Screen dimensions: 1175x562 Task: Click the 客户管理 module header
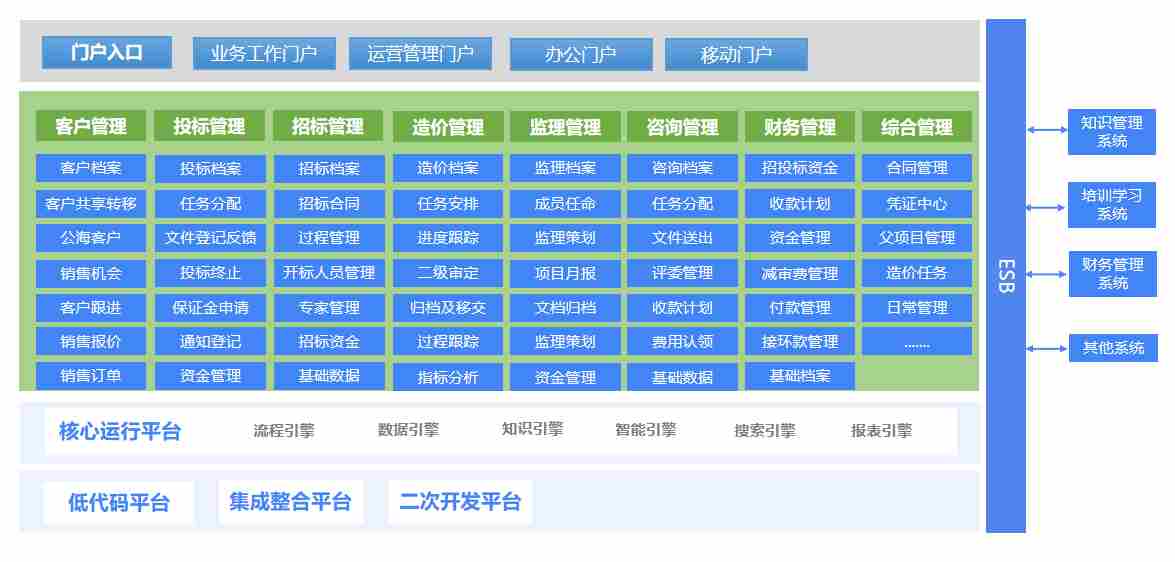[91, 127]
